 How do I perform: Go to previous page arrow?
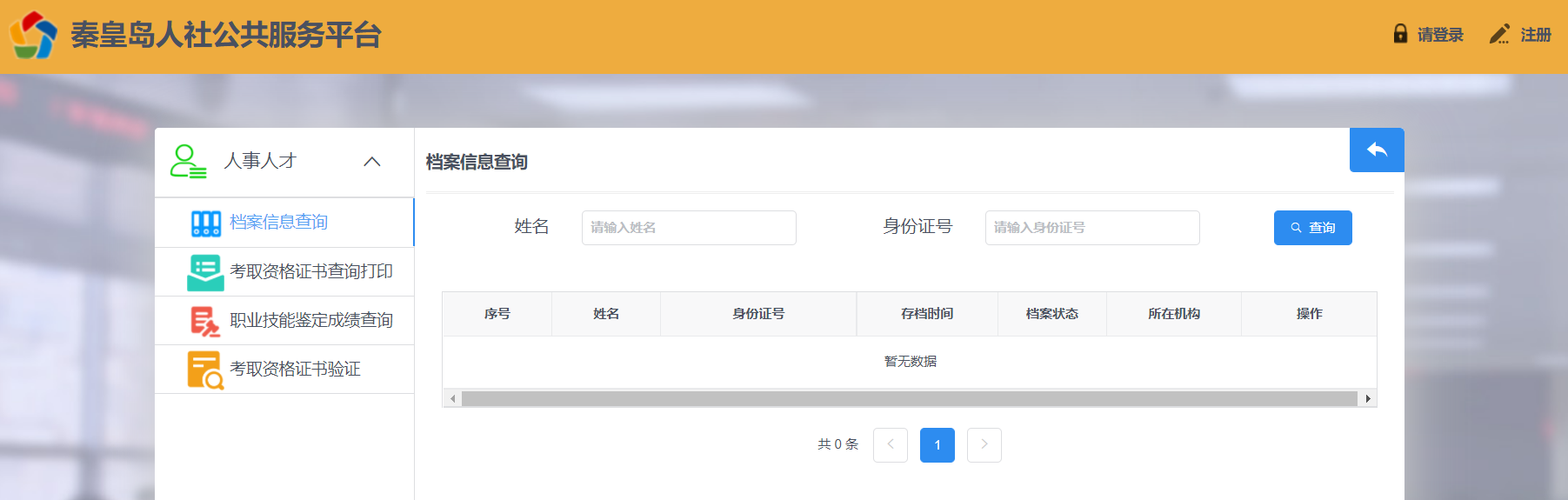point(891,445)
